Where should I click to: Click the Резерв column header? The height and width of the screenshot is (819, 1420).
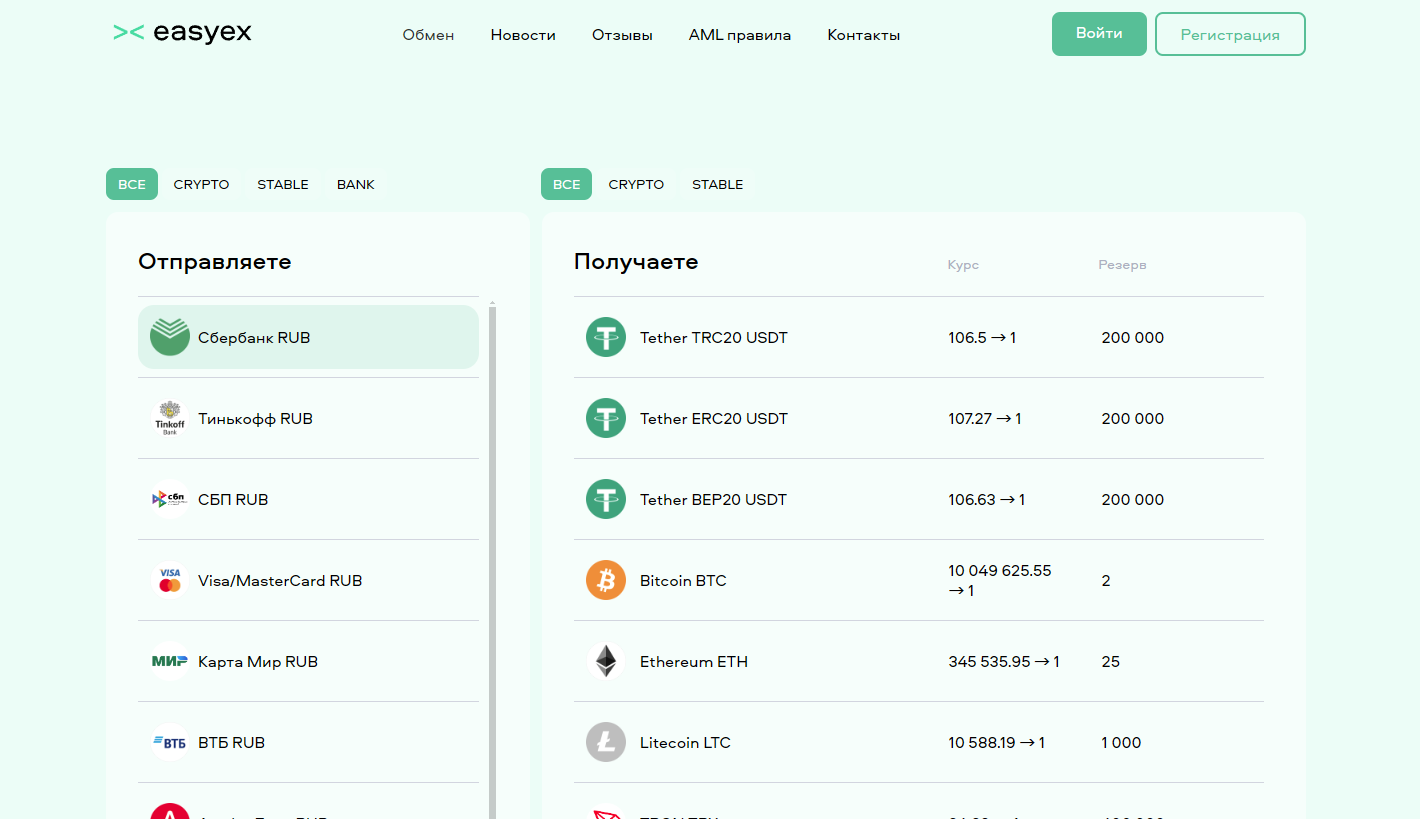(x=1122, y=265)
